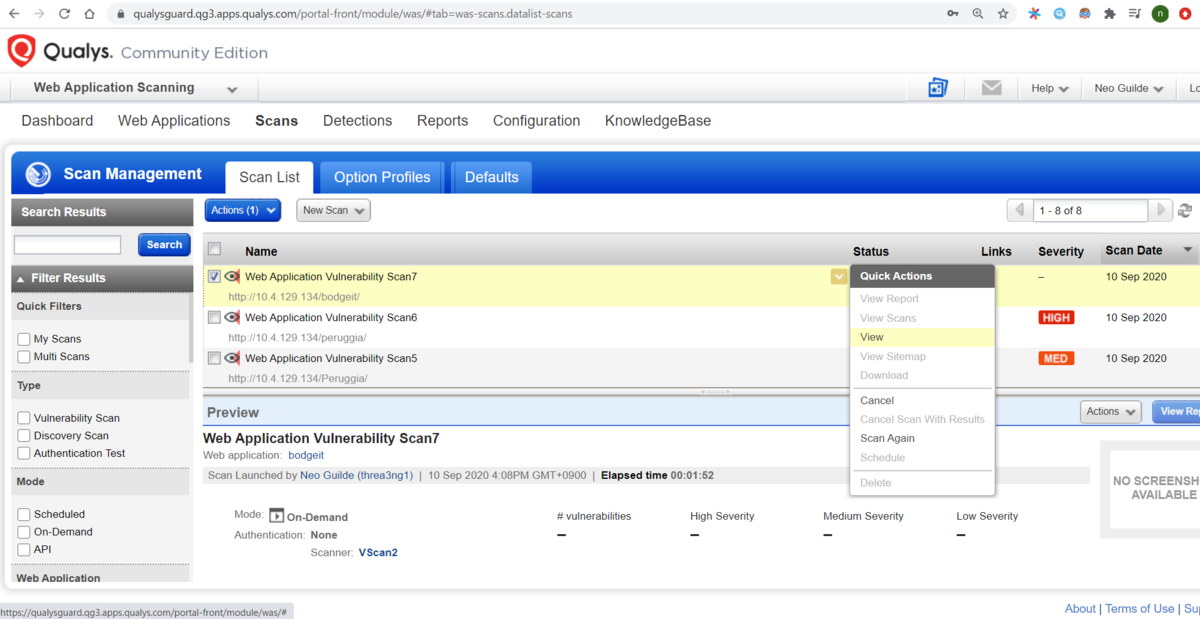This screenshot has width=1200, height=619.
Task: Open the calendar icon in top toolbar
Action: [938, 88]
